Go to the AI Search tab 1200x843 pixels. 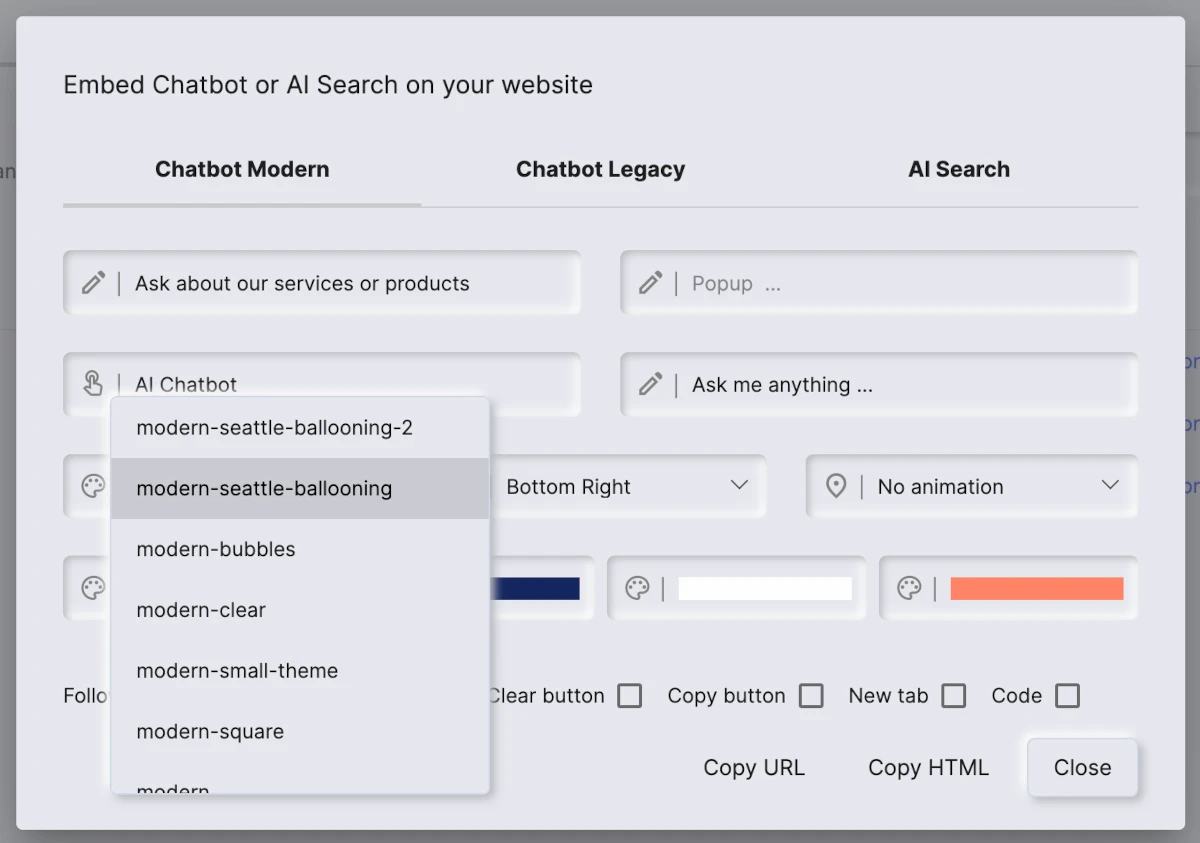[959, 170]
